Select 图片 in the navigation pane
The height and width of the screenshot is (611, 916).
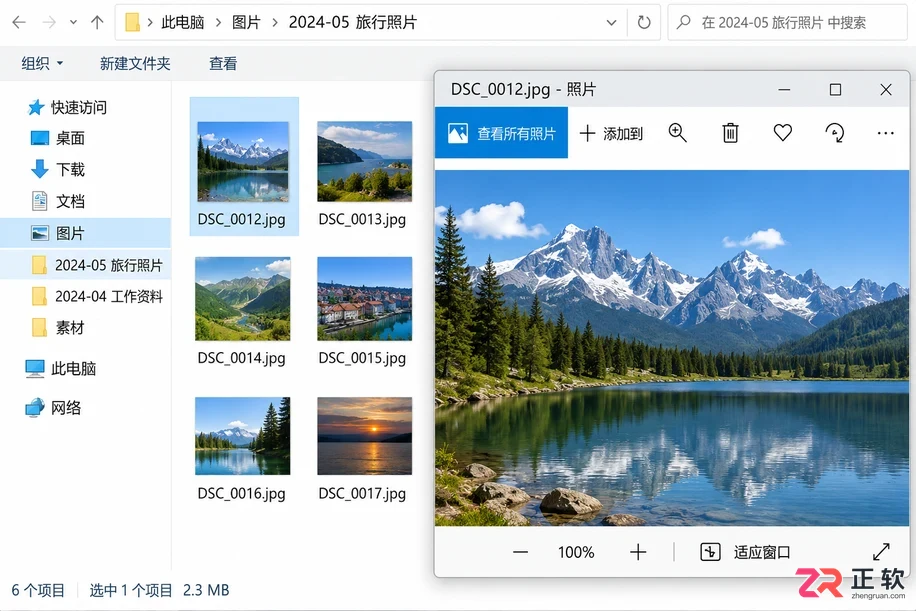coord(85,233)
